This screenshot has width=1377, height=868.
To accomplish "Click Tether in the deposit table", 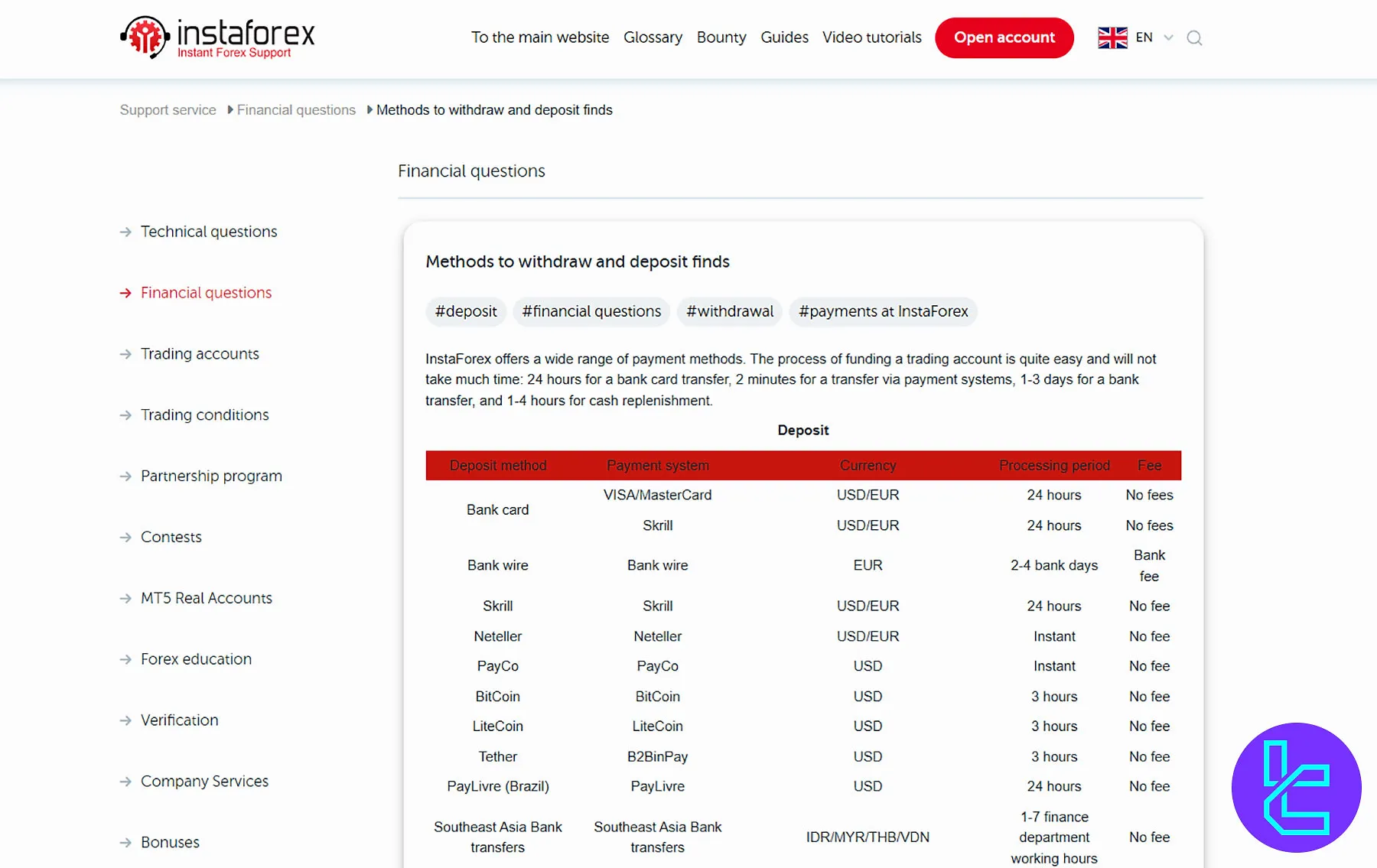I will pyautogui.click(x=498, y=757).
